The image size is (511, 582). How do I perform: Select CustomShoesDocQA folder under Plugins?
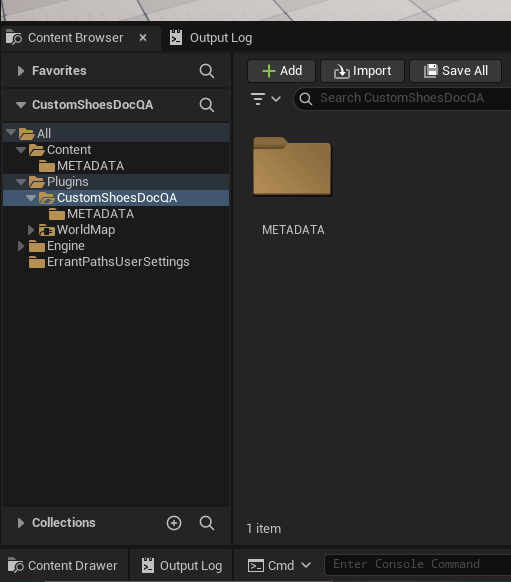[116, 197]
